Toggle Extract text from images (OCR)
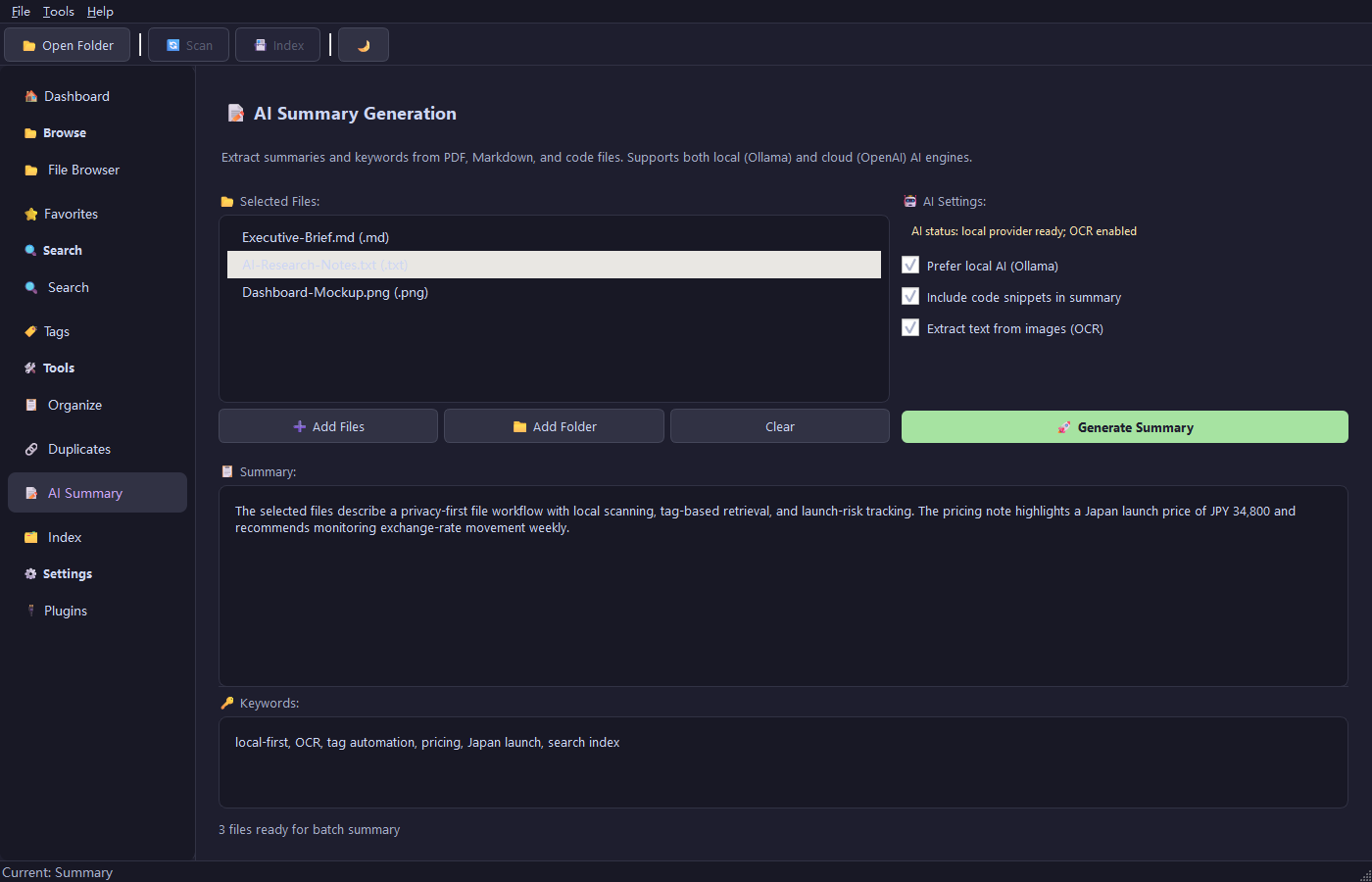 910,327
